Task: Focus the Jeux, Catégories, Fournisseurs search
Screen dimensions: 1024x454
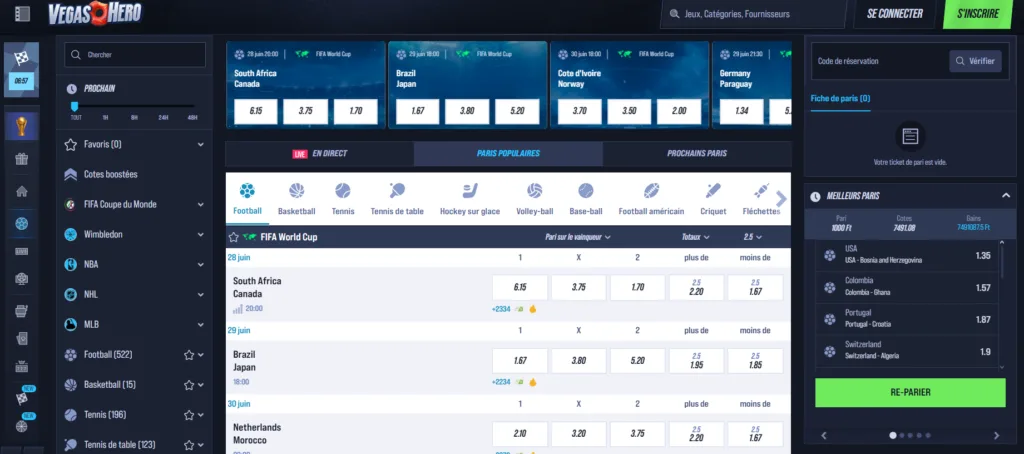Action: pyautogui.click(x=754, y=14)
